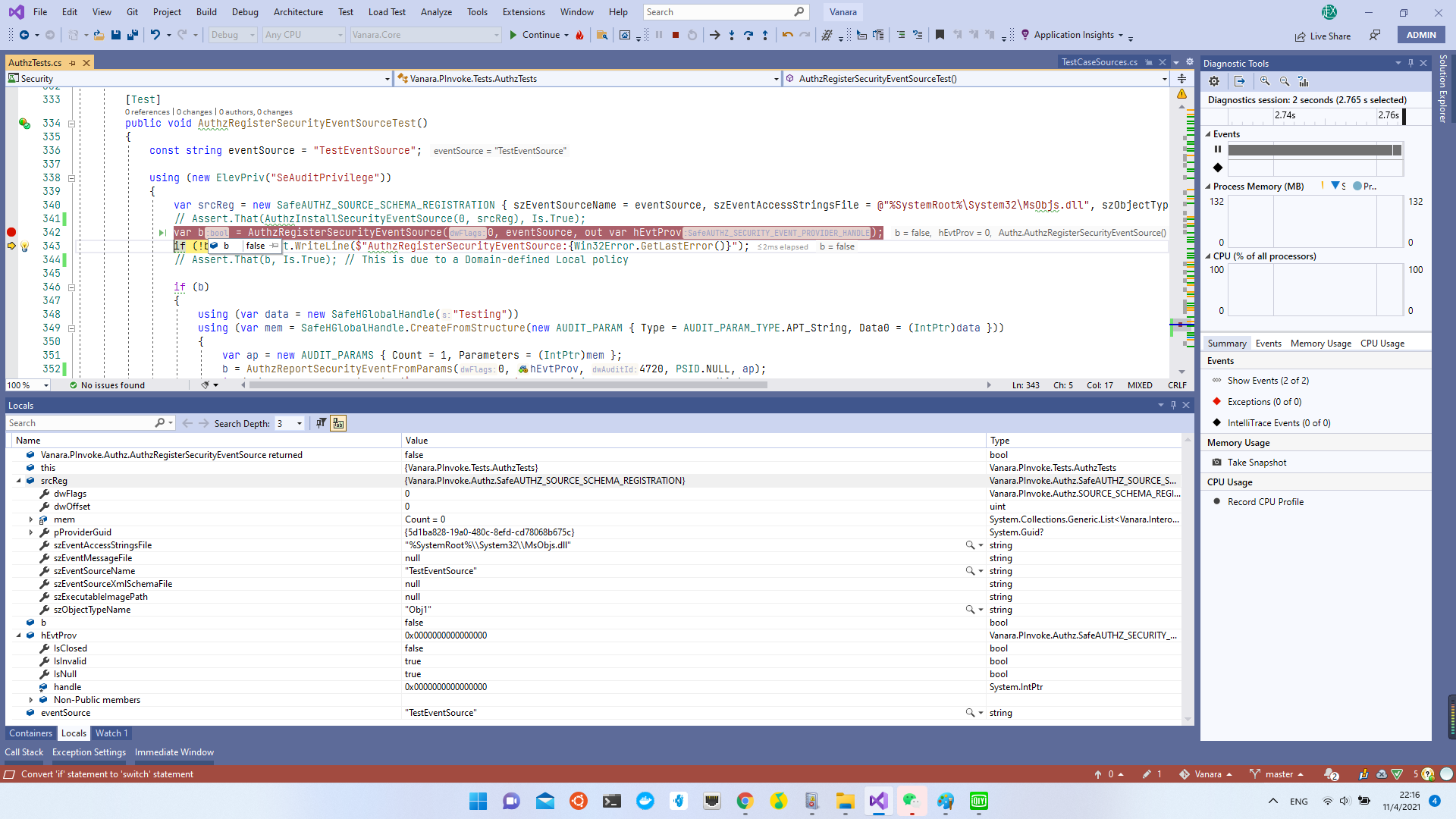Click the editor horizontal scrollbar thumb

pos(508,385)
